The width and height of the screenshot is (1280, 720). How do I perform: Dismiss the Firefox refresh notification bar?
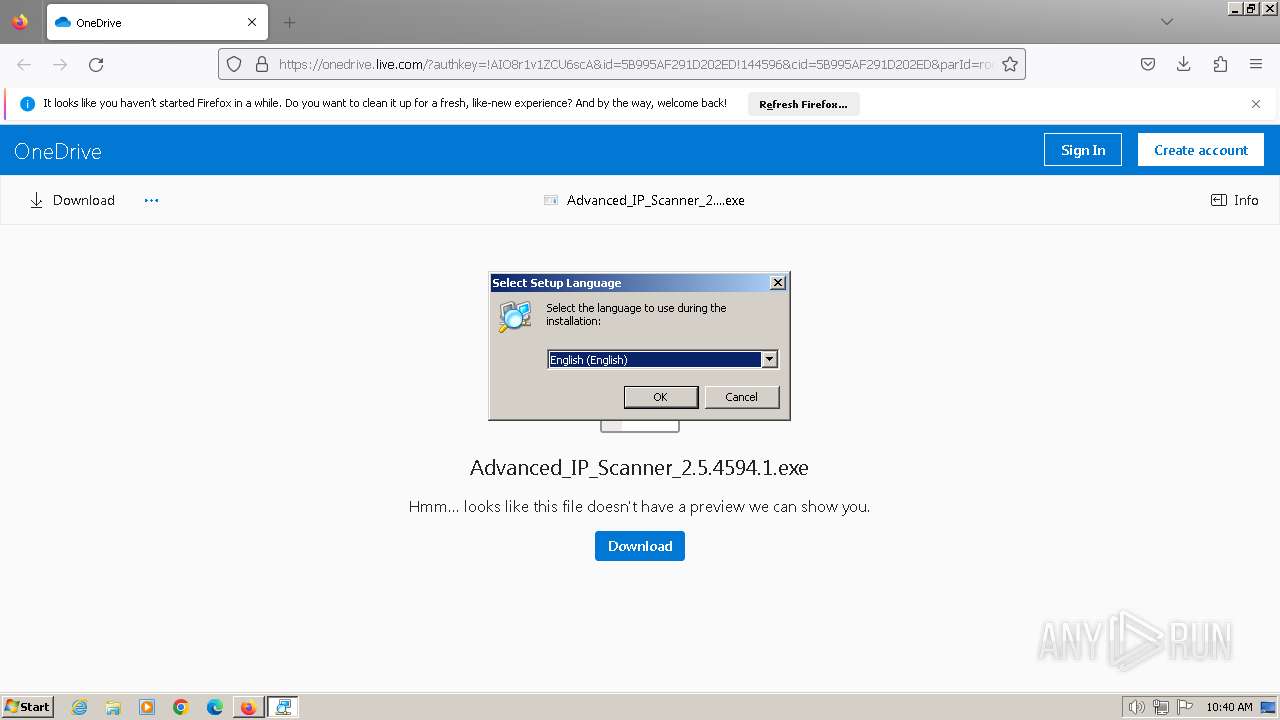(1256, 104)
